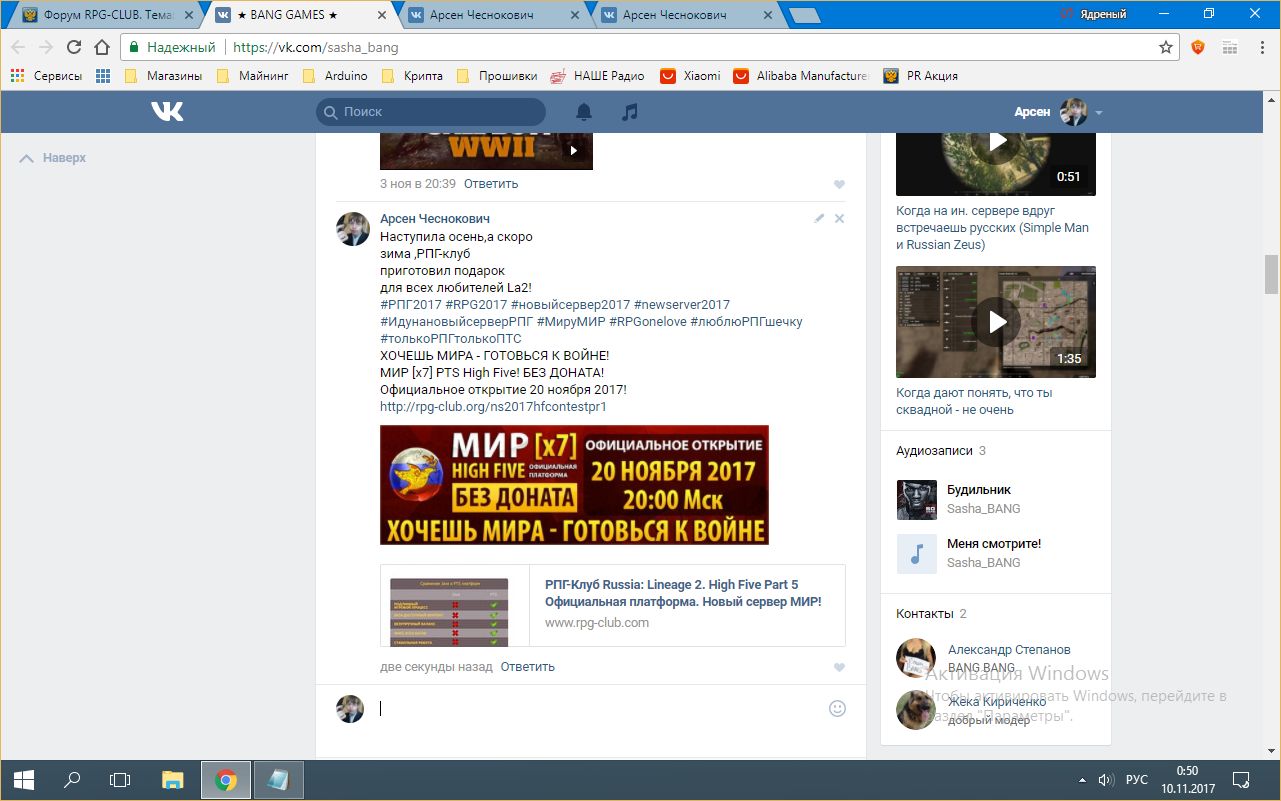Viewport: 1281px width, 801px height.
Task: Open Windows Start menu
Action: (x=24, y=779)
